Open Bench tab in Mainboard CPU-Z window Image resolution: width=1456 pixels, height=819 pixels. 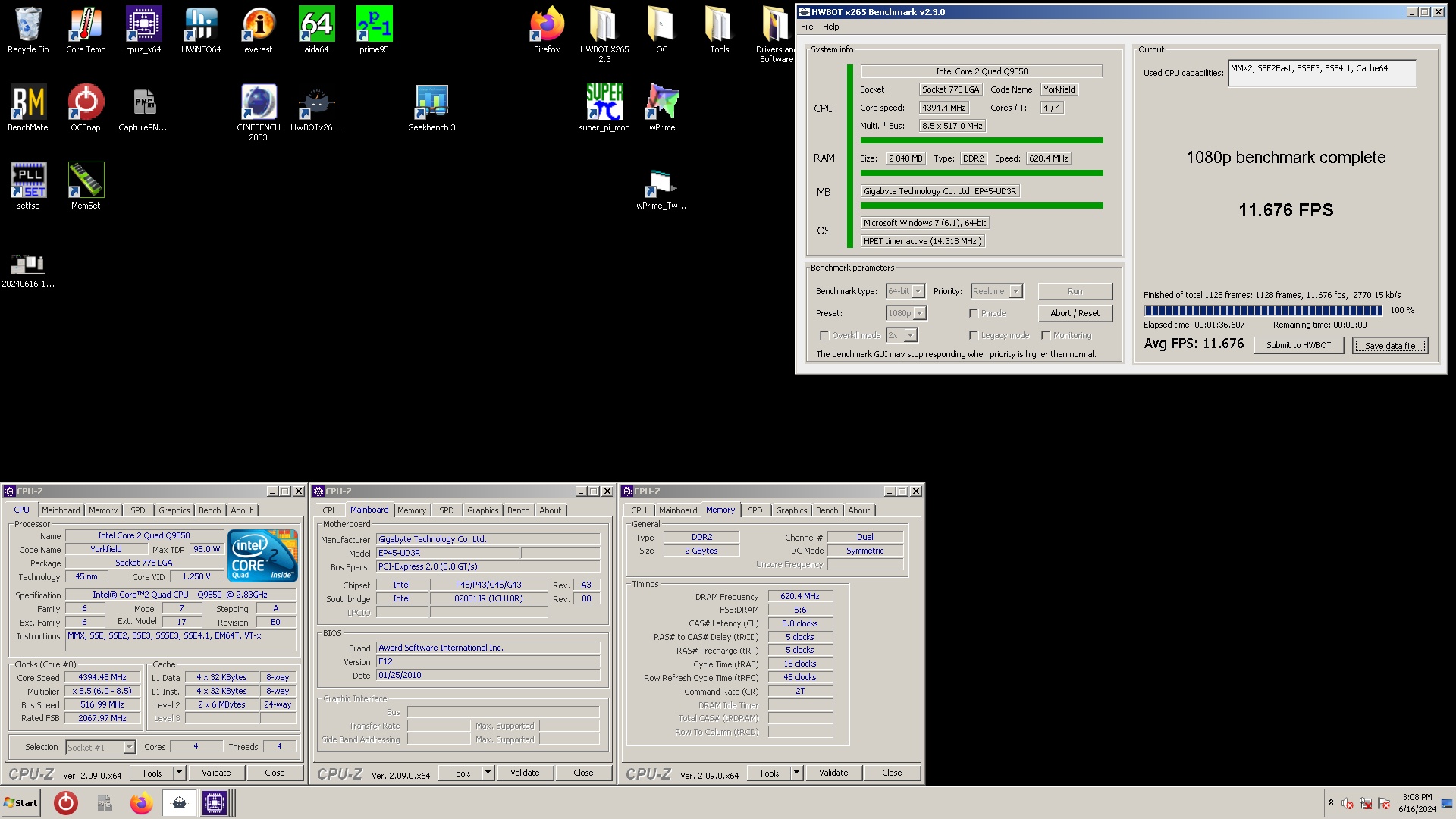pyautogui.click(x=519, y=510)
